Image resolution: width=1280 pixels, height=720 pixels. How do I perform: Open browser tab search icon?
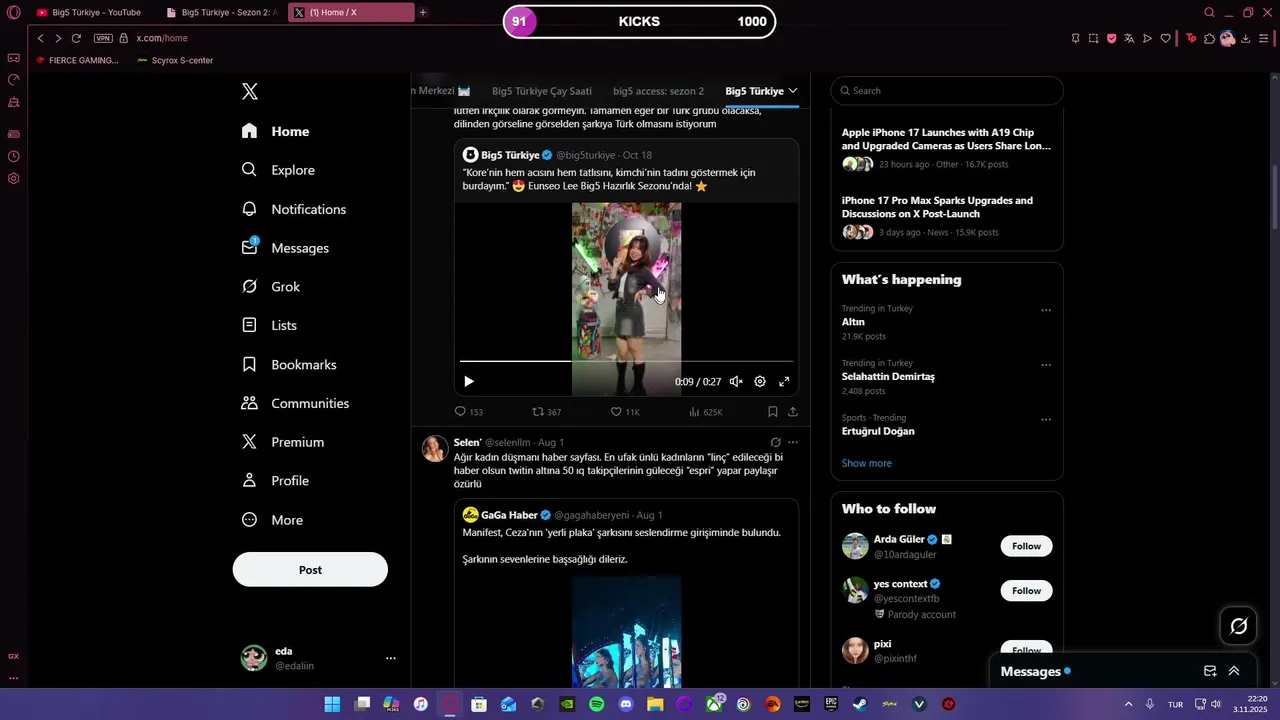[x=1209, y=13]
